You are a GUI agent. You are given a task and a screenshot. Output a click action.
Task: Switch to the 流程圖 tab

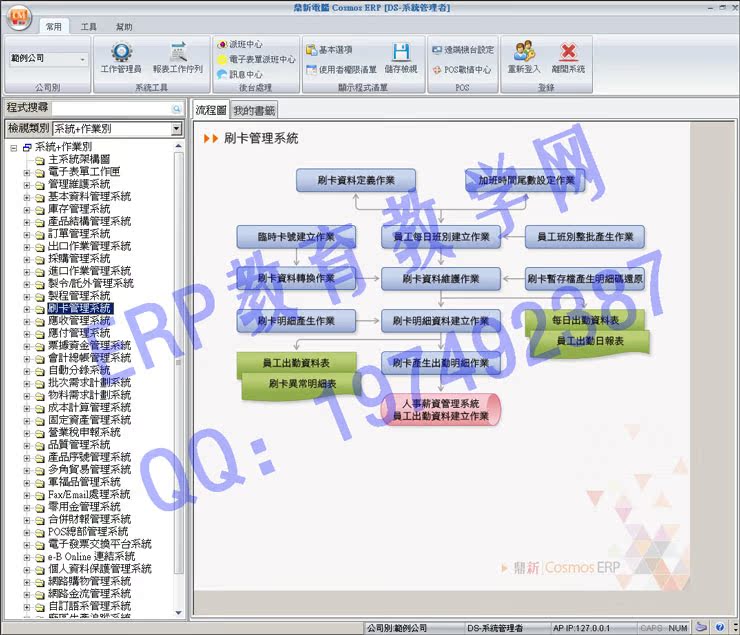(x=210, y=110)
